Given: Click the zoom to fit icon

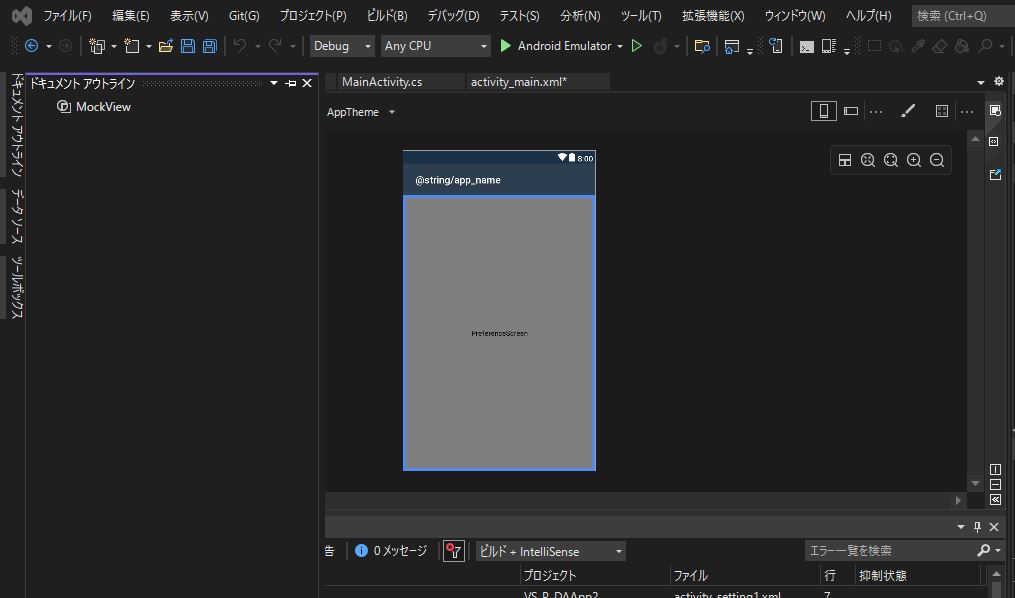Looking at the screenshot, I should point(891,160).
